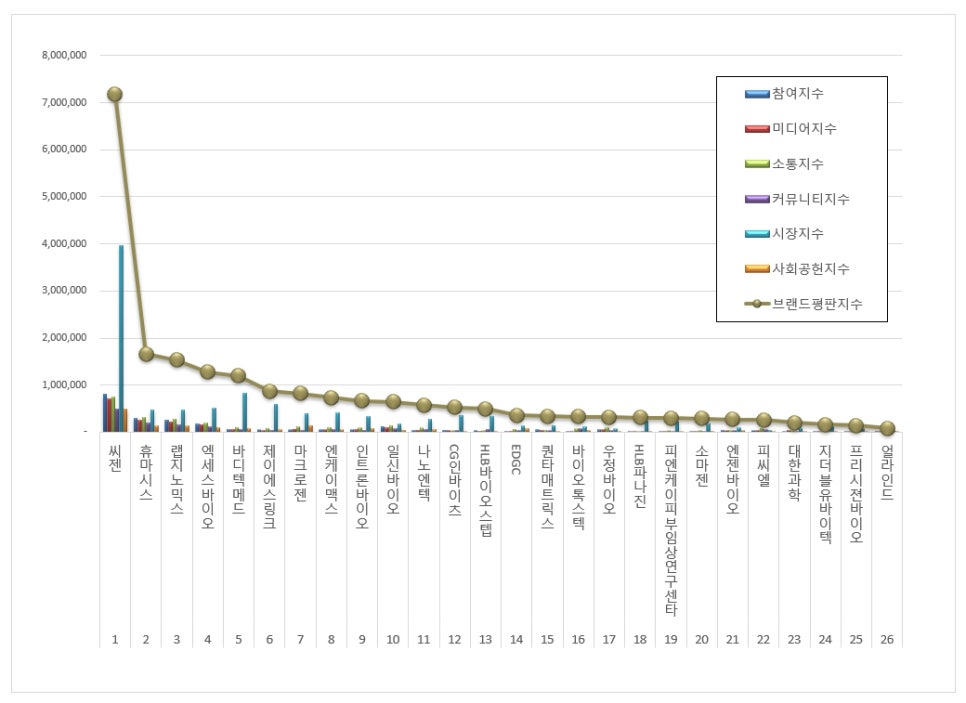Click rank number 19 under 피엔케이피부임상연구센타
This screenshot has width=966, height=703.
click(671, 640)
